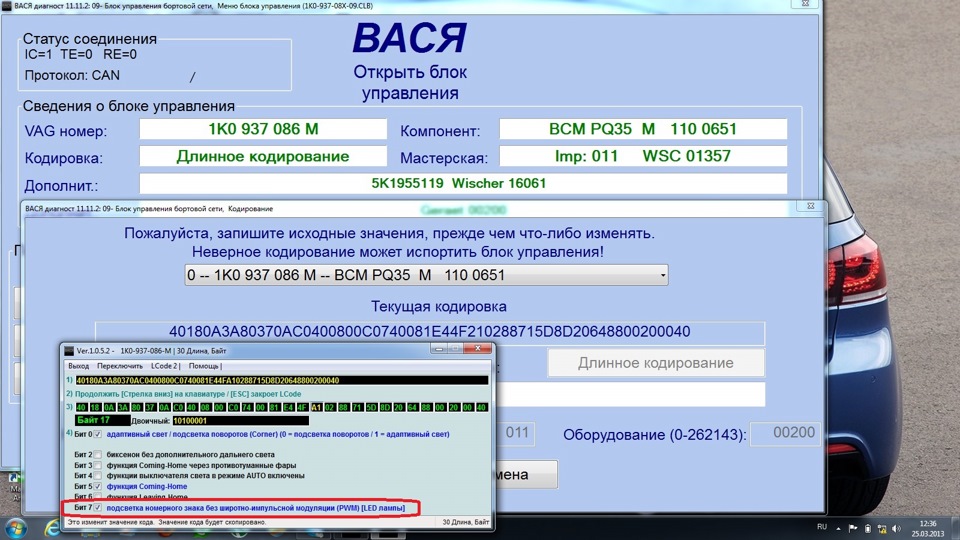
Task: Close the Кодирование dialog window
Action: pos(811,206)
